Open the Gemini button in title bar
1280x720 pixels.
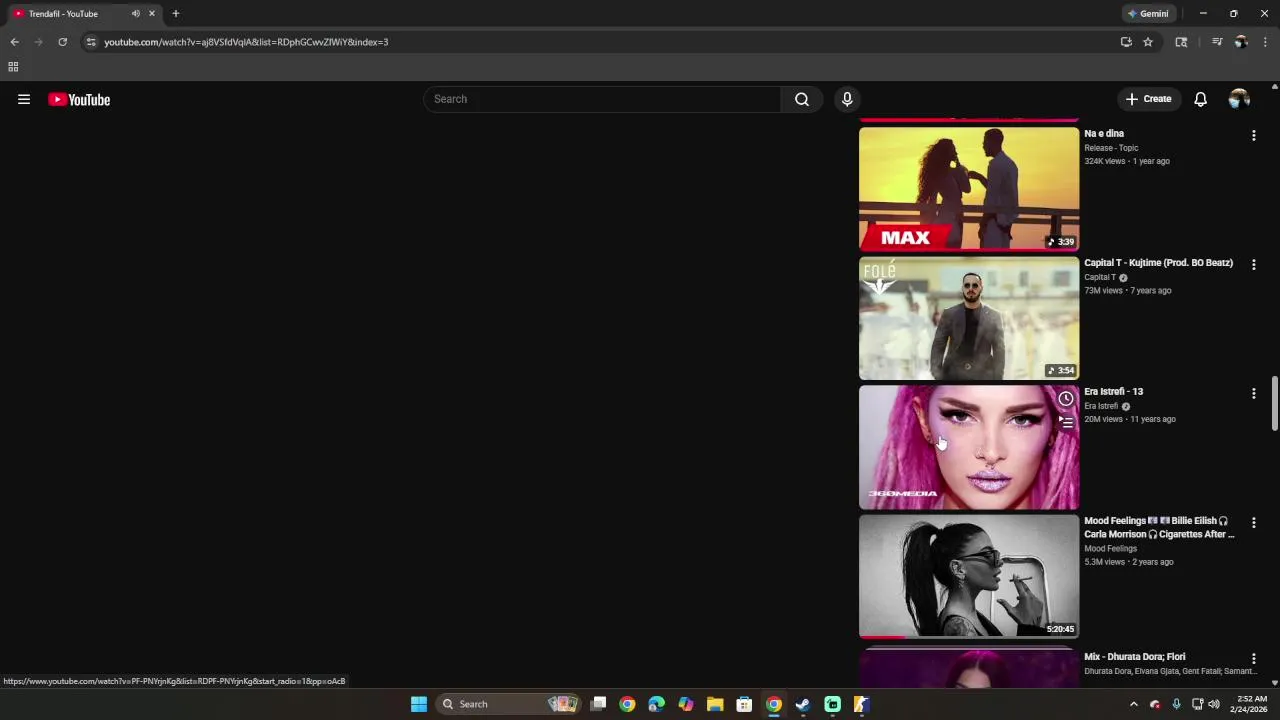click(x=1148, y=14)
